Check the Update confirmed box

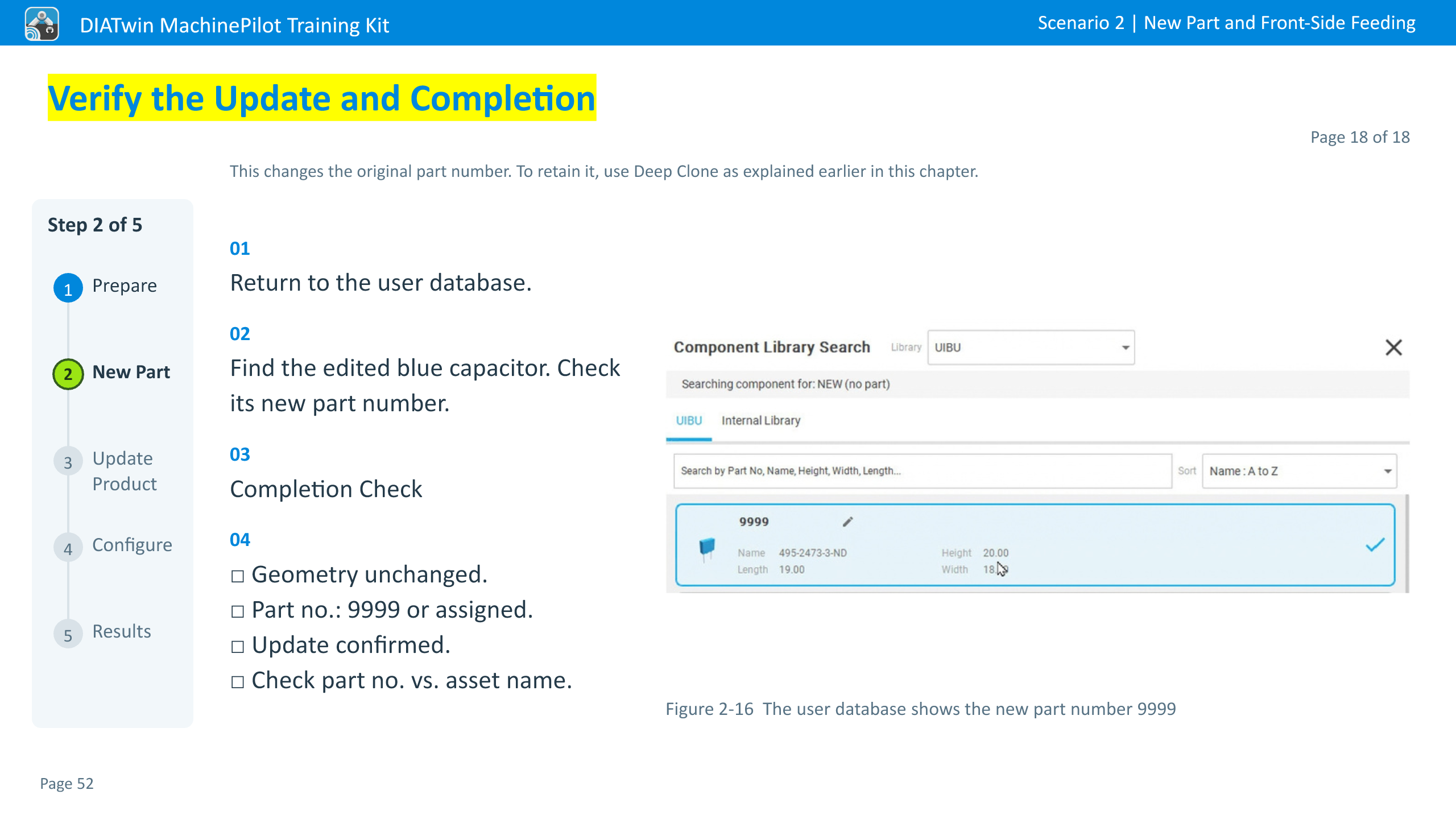click(238, 647)
